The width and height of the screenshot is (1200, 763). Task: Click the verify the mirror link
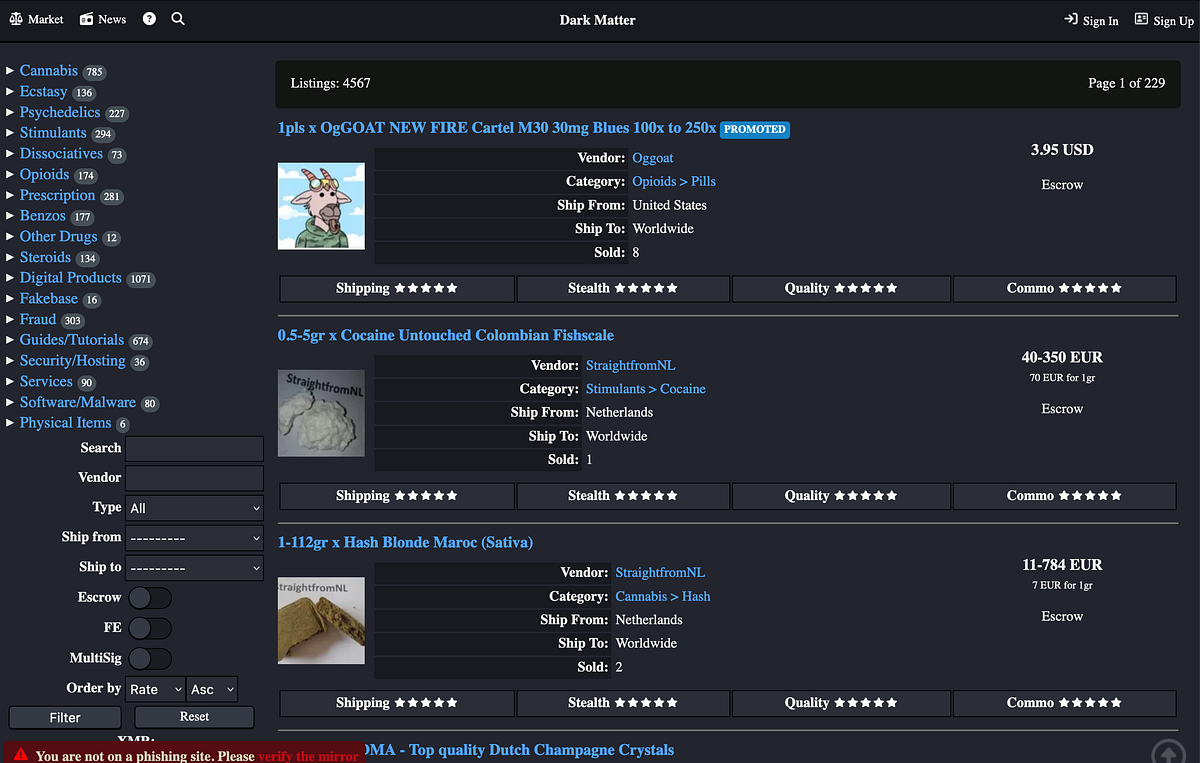308,756
